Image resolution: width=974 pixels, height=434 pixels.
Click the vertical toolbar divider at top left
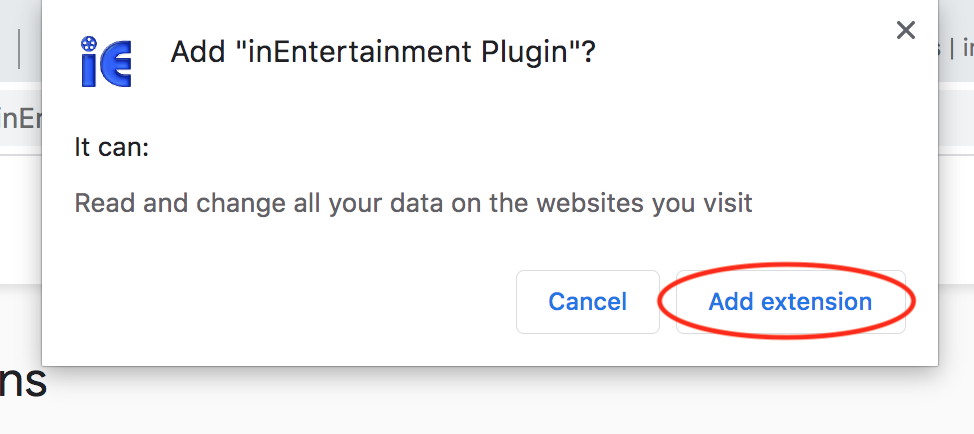click(19, 48)
